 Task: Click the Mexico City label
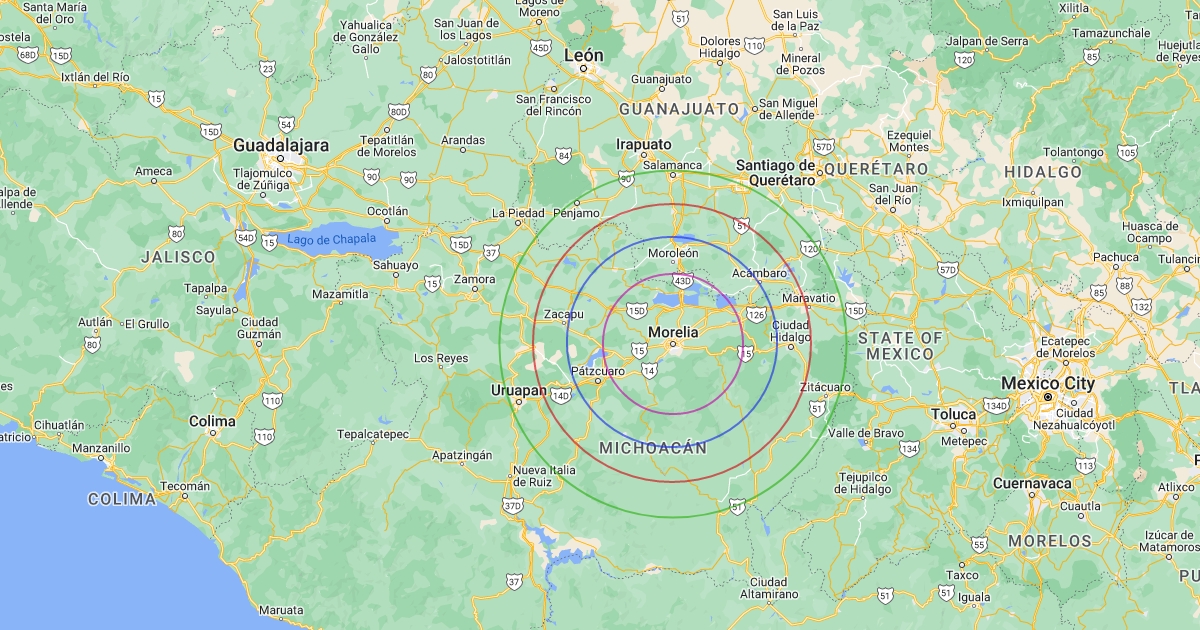click(1048, 383)
